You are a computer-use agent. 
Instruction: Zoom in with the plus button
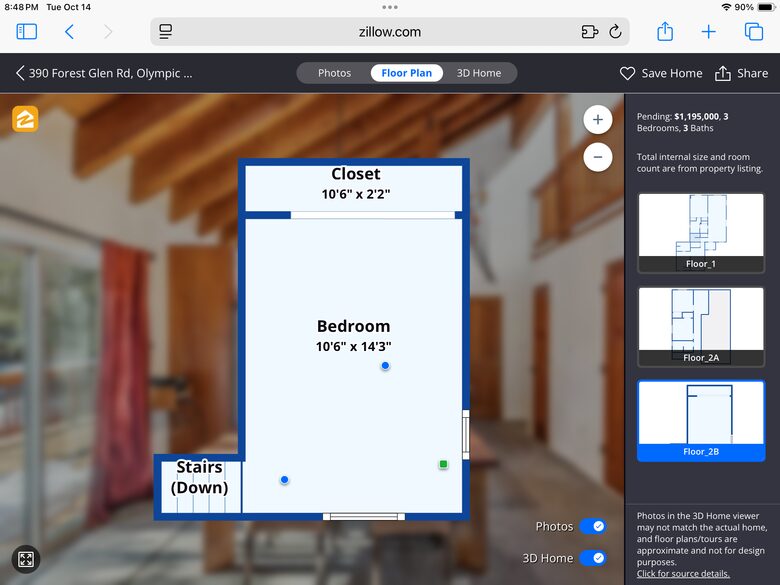coord(597,120)
